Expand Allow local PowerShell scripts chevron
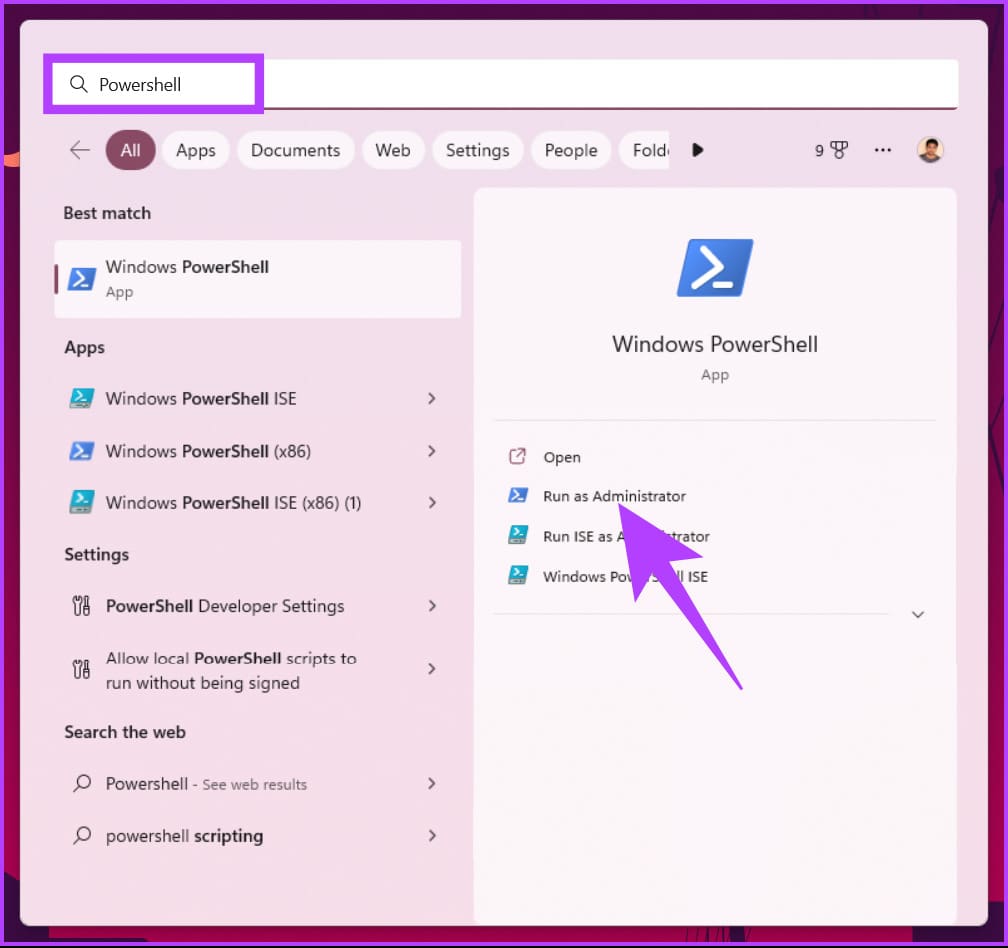The height and width of the screenshot is (948, 1008). pos(431,669)
